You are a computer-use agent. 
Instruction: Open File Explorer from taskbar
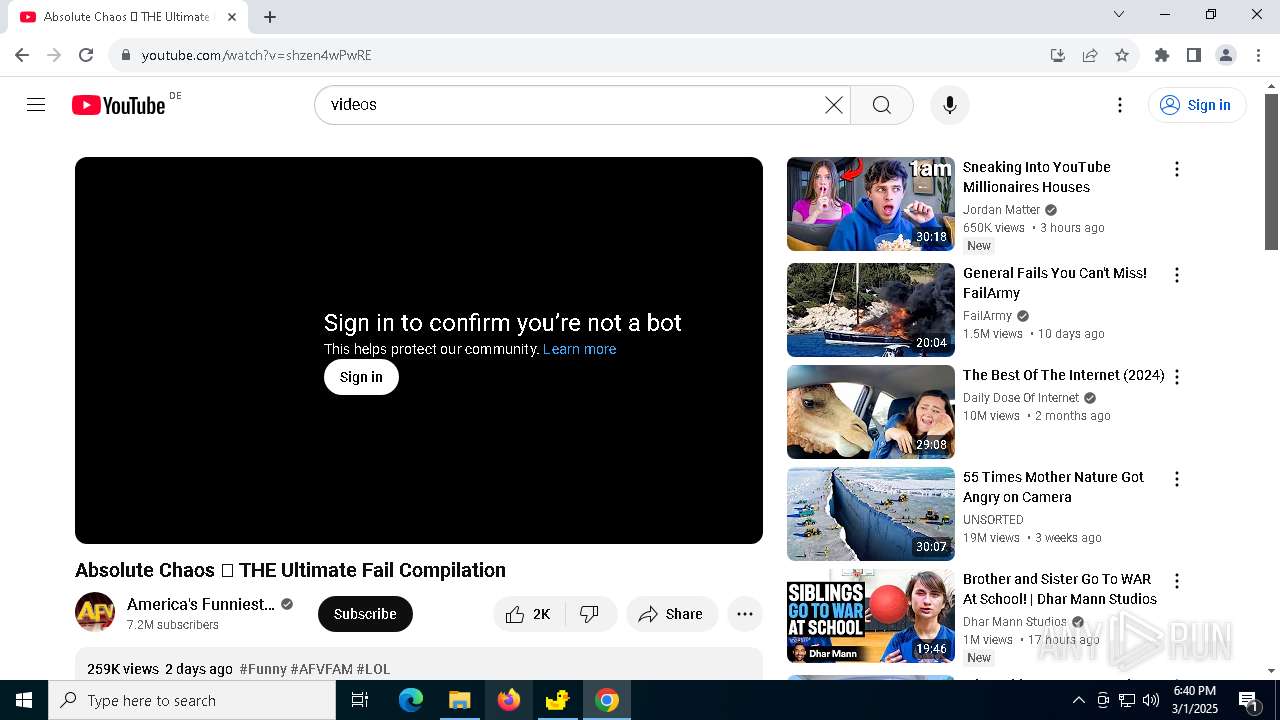pos(460,700)
